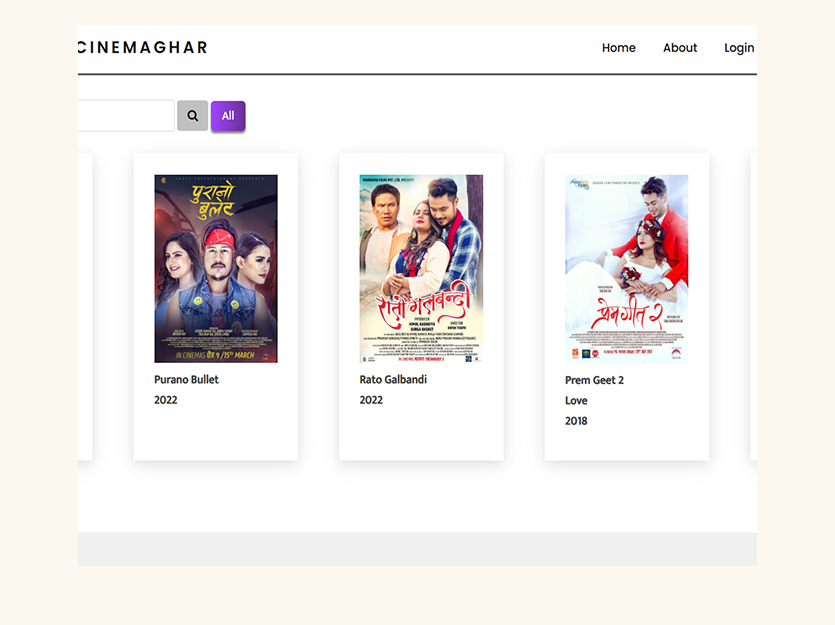Screen dimensions: 835x625
Task: Click the magnifying glass search icon
Action: pyautogui.click(x=192, y=116)
